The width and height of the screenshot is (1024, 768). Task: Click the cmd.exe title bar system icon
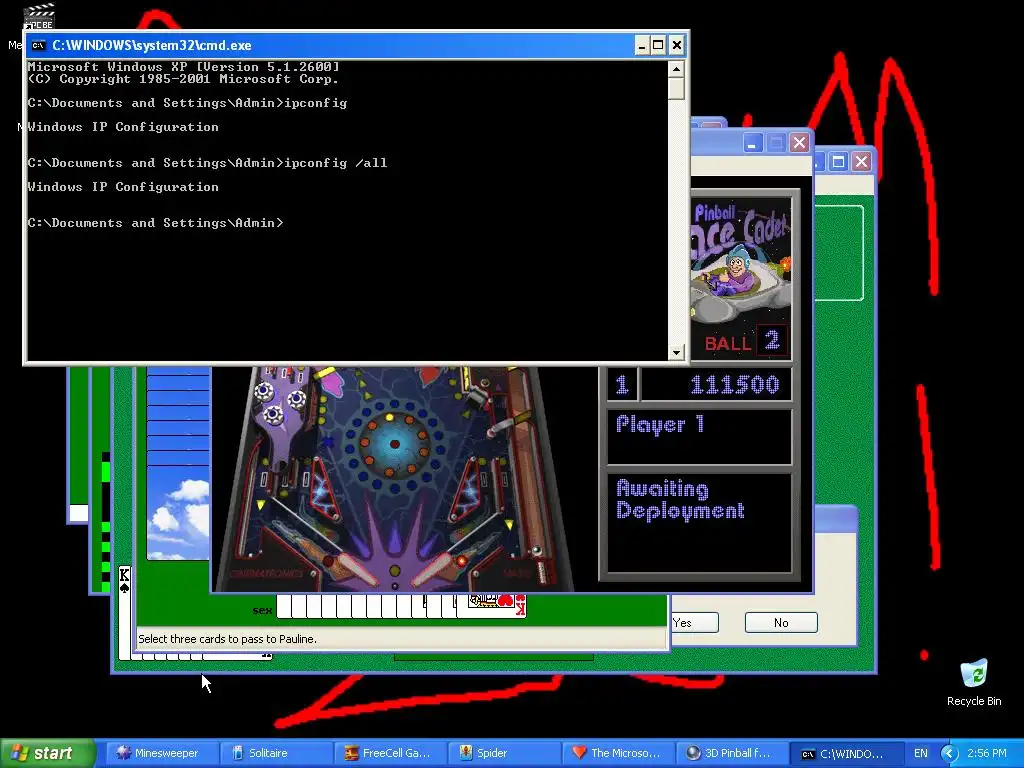coord(39,45)
